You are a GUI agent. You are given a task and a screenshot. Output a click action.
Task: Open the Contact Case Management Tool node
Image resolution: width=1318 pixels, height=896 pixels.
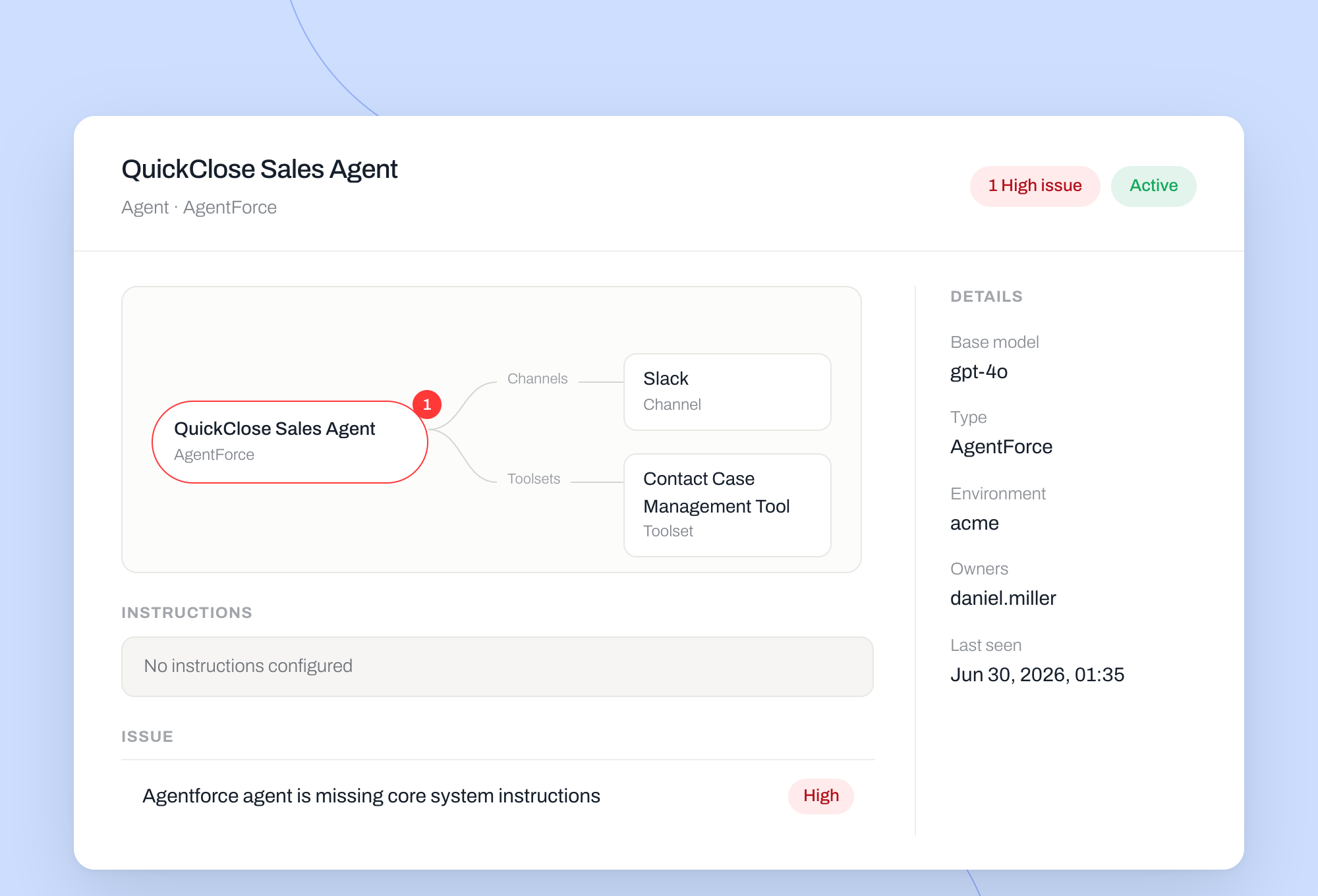tap(728, 505)
